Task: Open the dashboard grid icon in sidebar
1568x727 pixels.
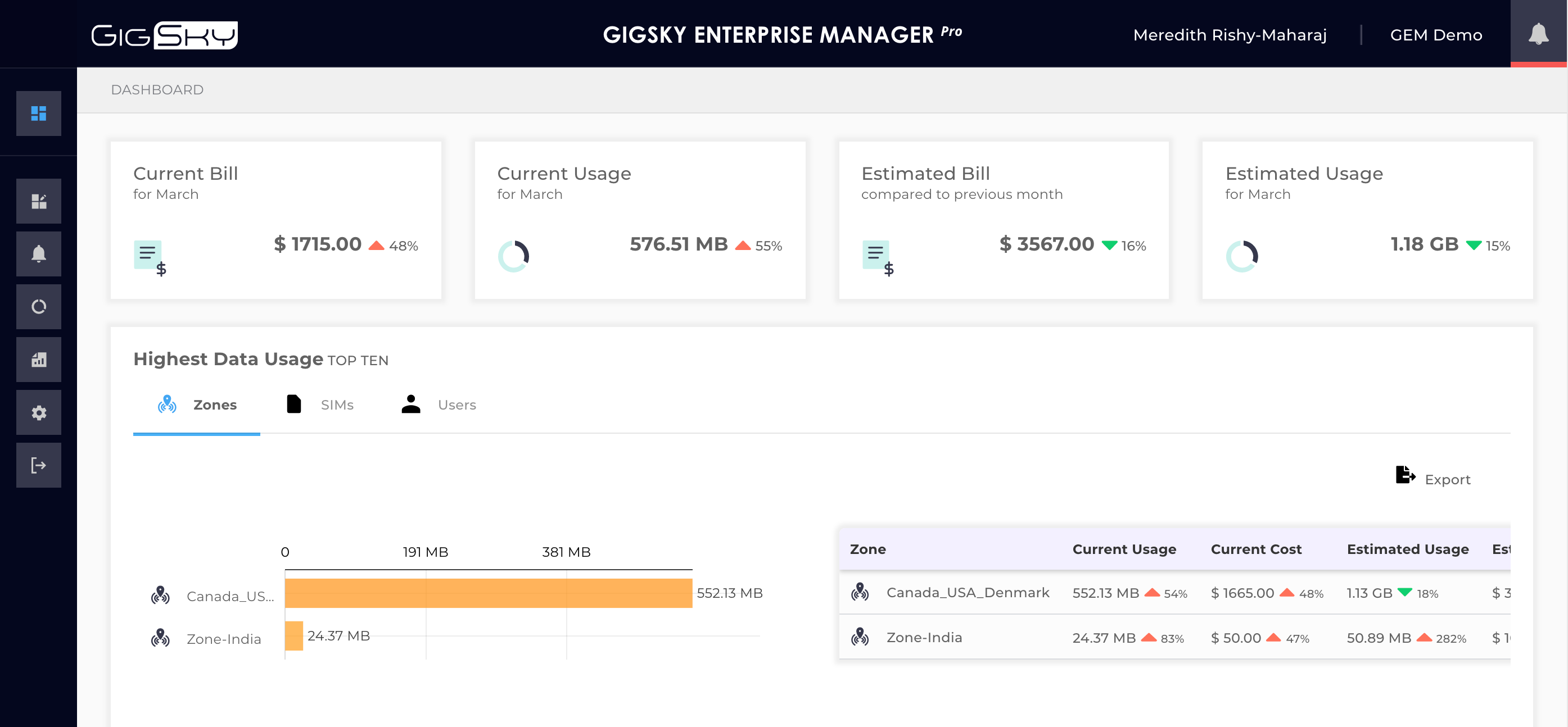Action: [x=38, y=113]
